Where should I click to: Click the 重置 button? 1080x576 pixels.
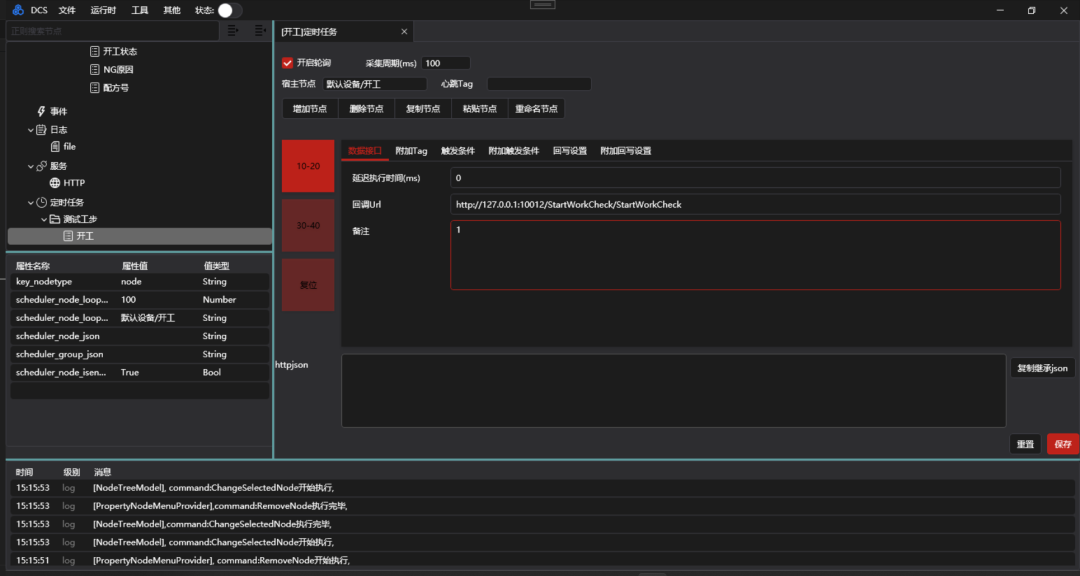(x=1026, y=444)
